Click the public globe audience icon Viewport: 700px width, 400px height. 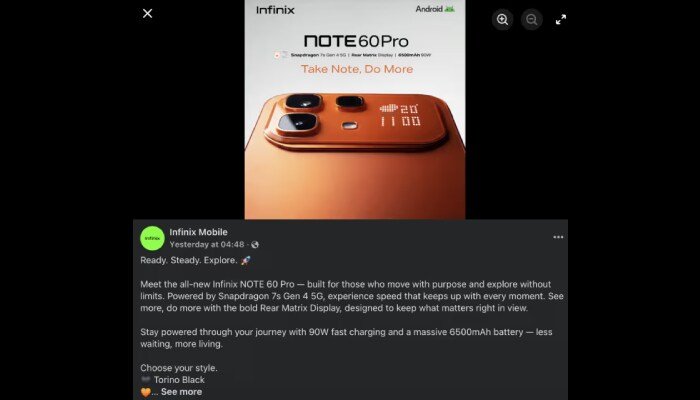click(x=255, y=245)
